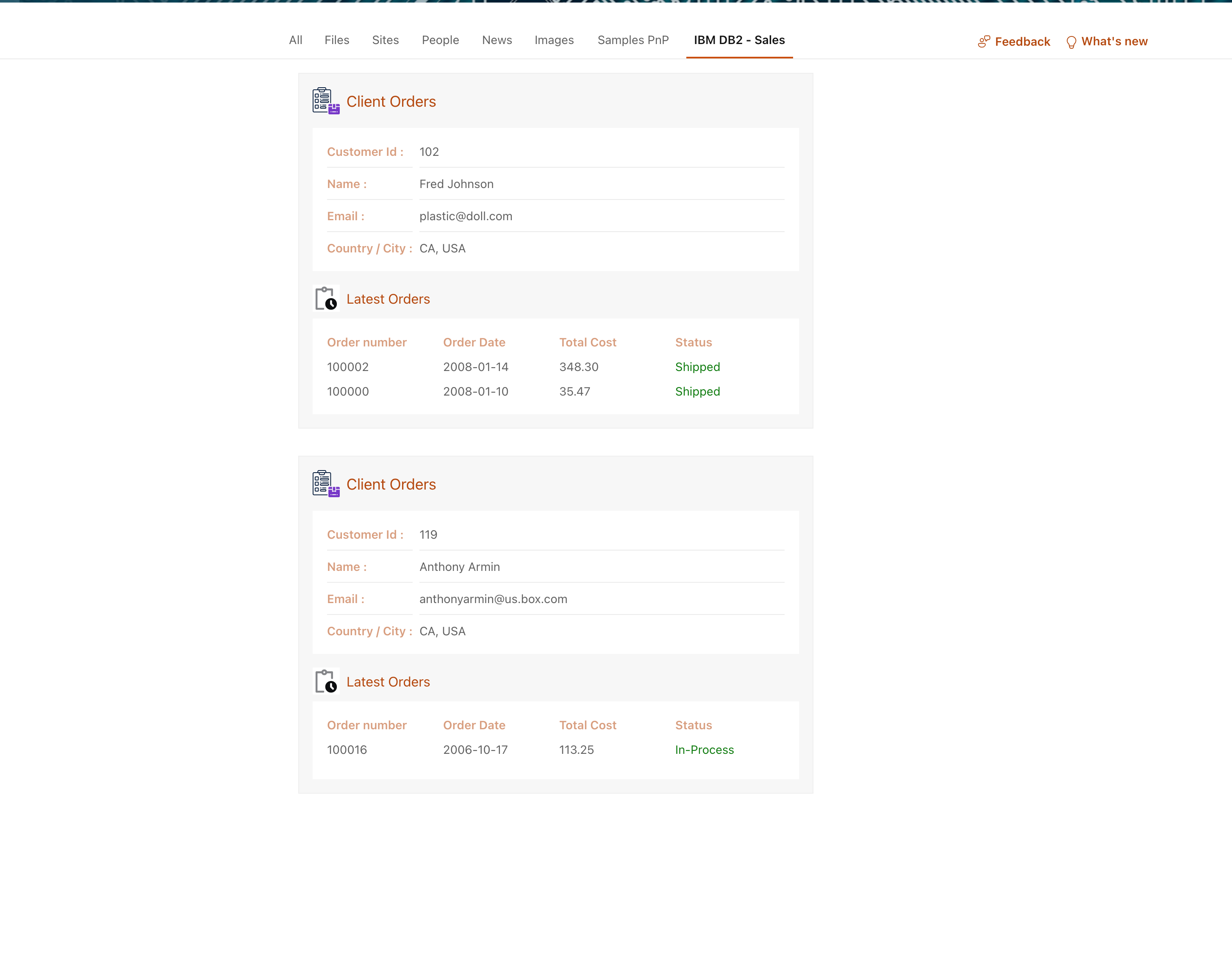
Task: Open the What's new link
Action: (x=1114, y=42)
